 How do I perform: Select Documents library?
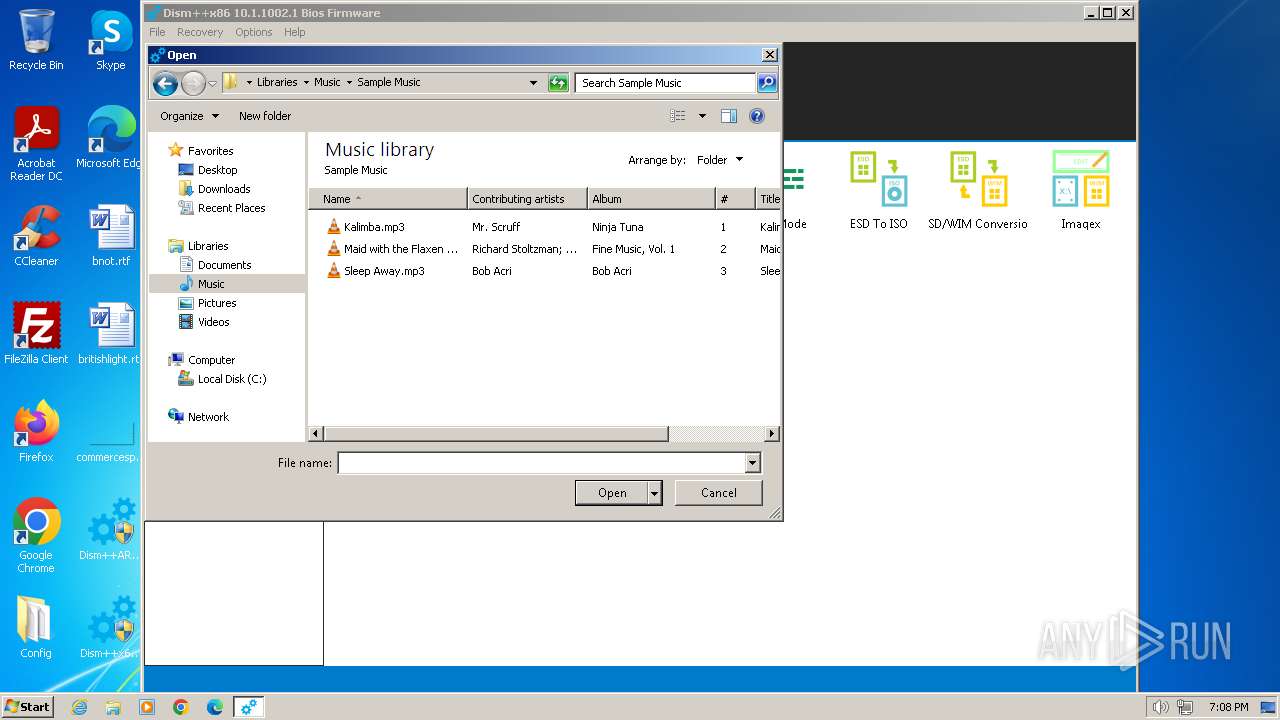(x=224, y=265)
